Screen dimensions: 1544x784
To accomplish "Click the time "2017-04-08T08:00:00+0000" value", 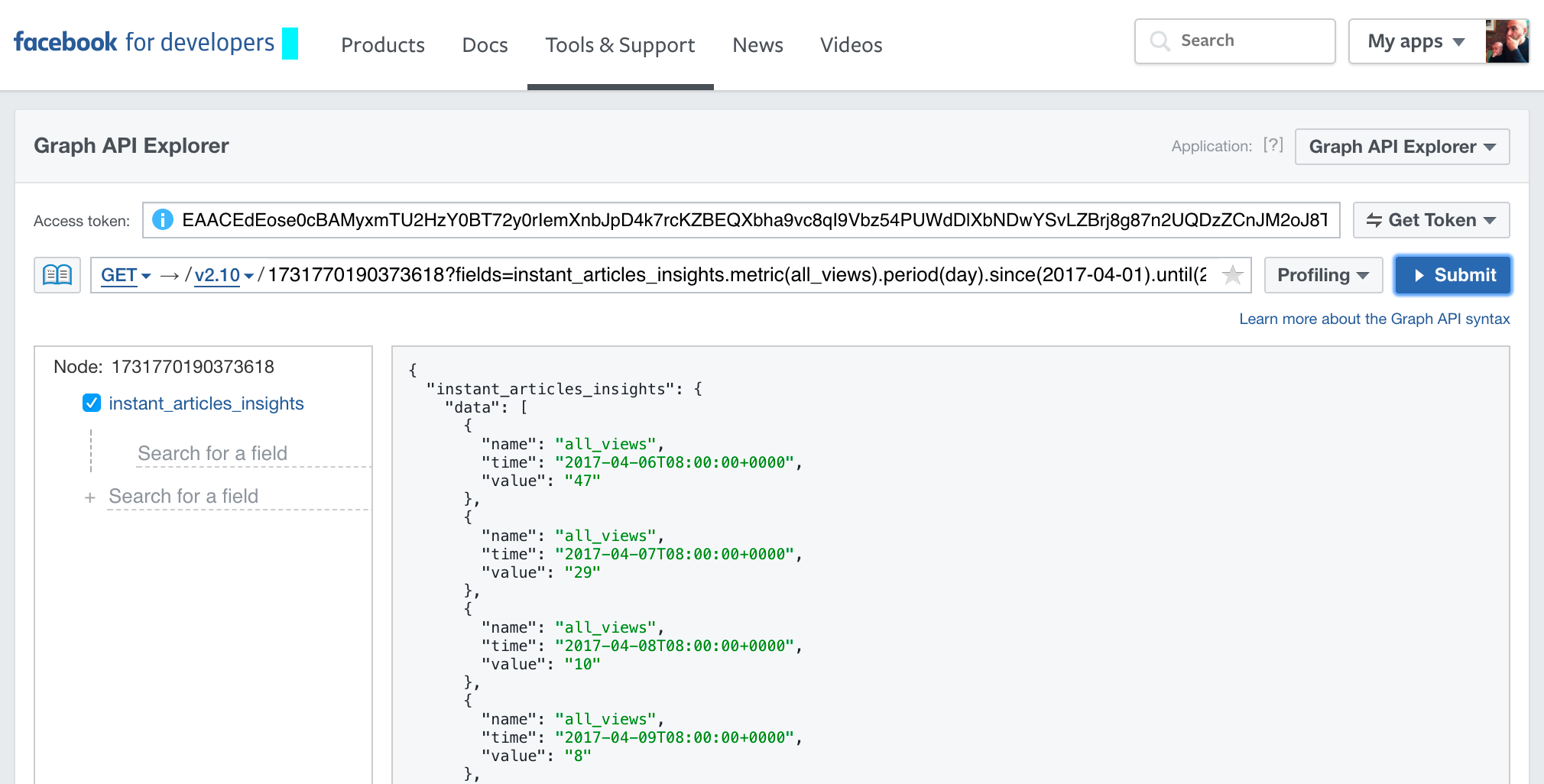I will (x=675, y=646).
